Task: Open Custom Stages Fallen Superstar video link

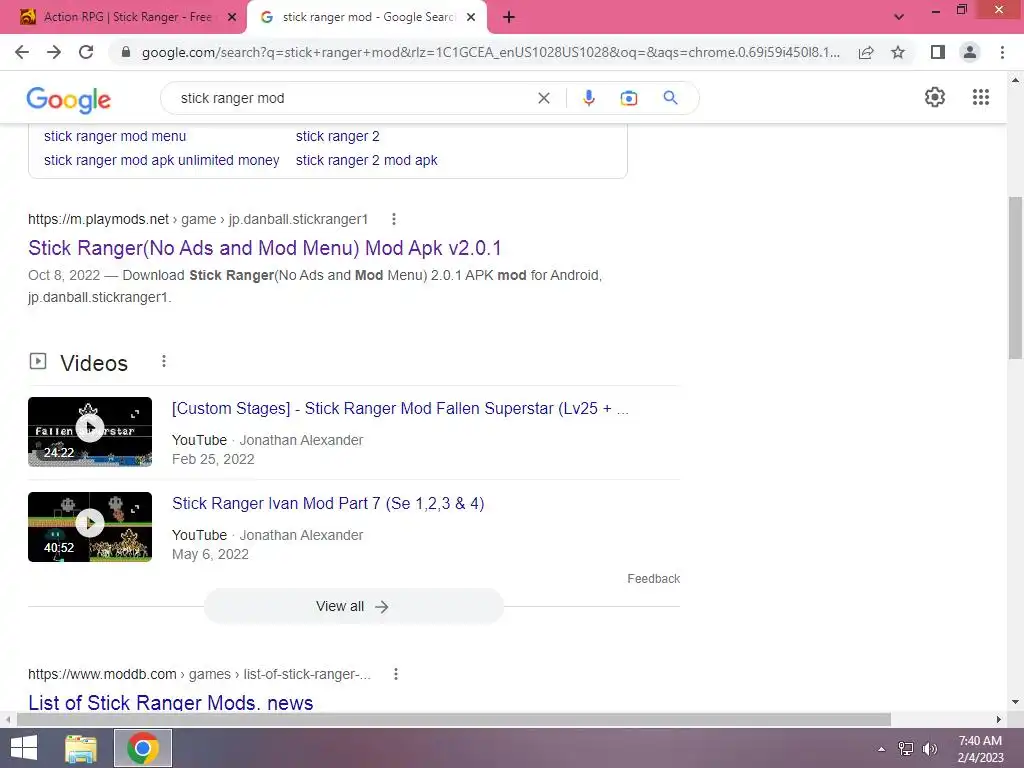Action: point(400,409)
